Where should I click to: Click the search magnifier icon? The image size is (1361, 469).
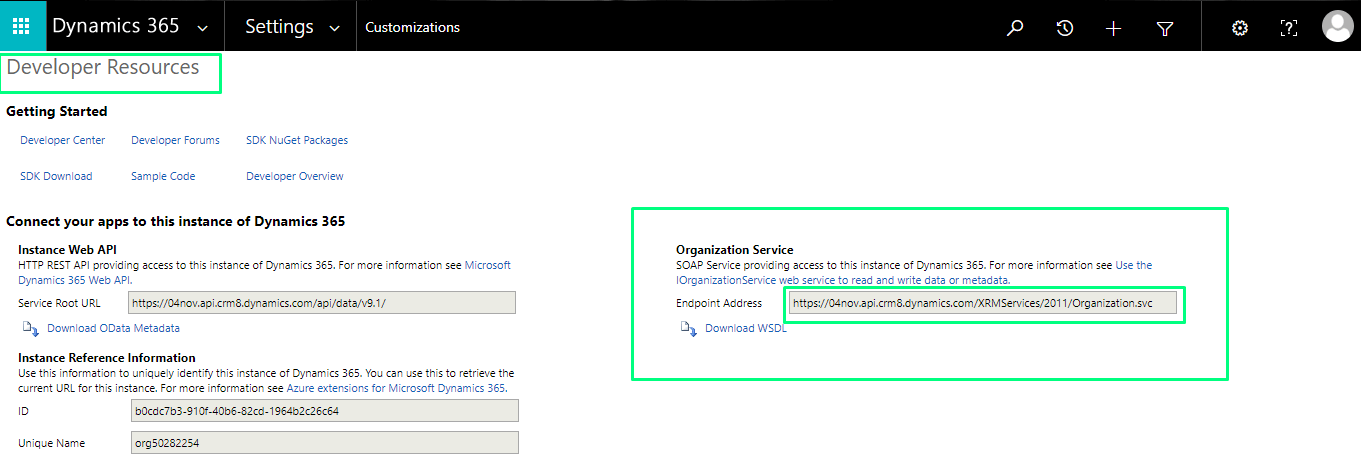pos(1015,28)
